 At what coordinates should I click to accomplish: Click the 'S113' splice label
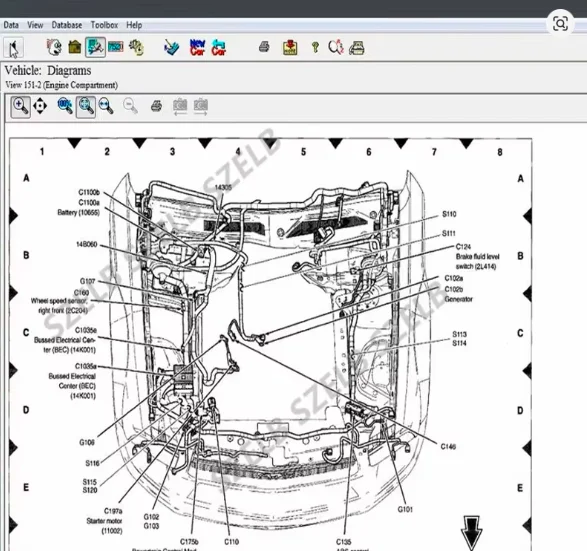coord(459,334)
